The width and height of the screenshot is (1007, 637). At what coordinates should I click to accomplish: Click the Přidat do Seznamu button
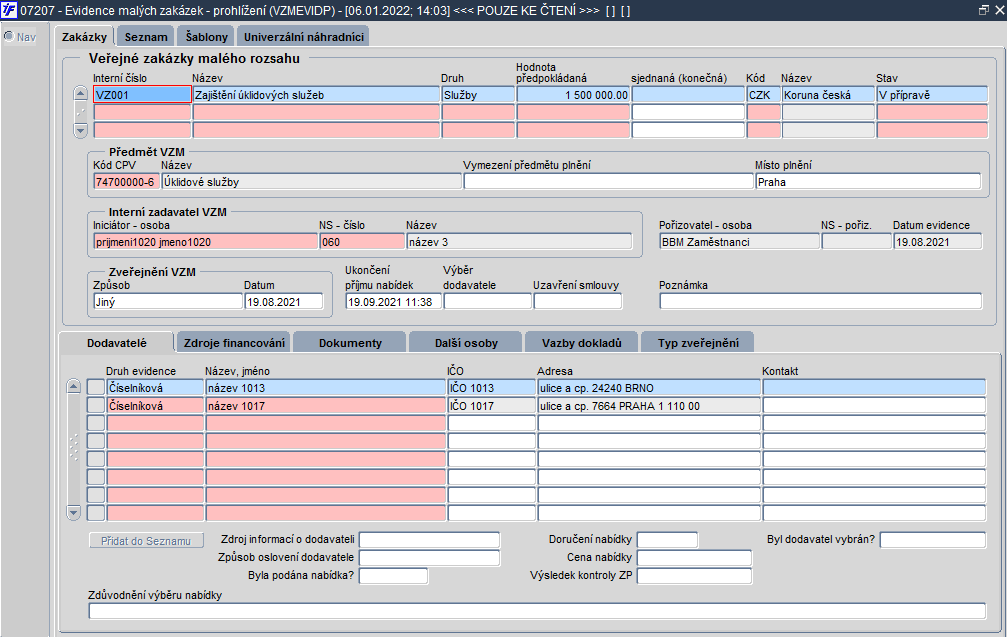pyautogui.click(x=146, y=541)
